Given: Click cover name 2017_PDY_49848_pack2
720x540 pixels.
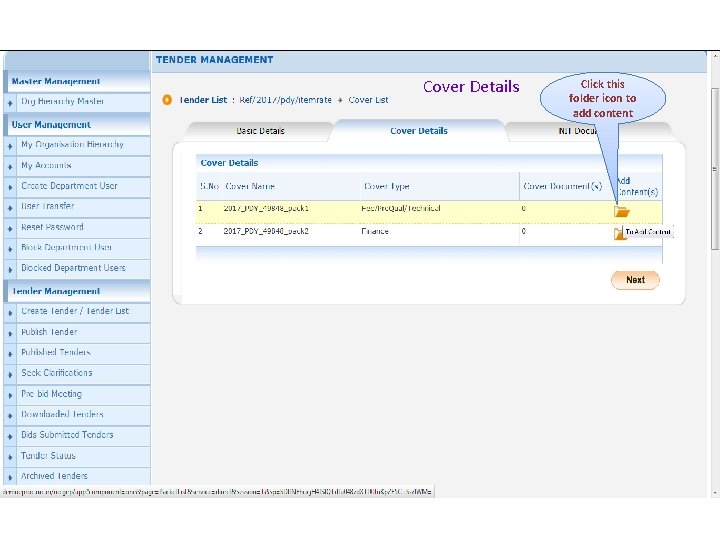Looking at the screenshot, I should [266, 231].
